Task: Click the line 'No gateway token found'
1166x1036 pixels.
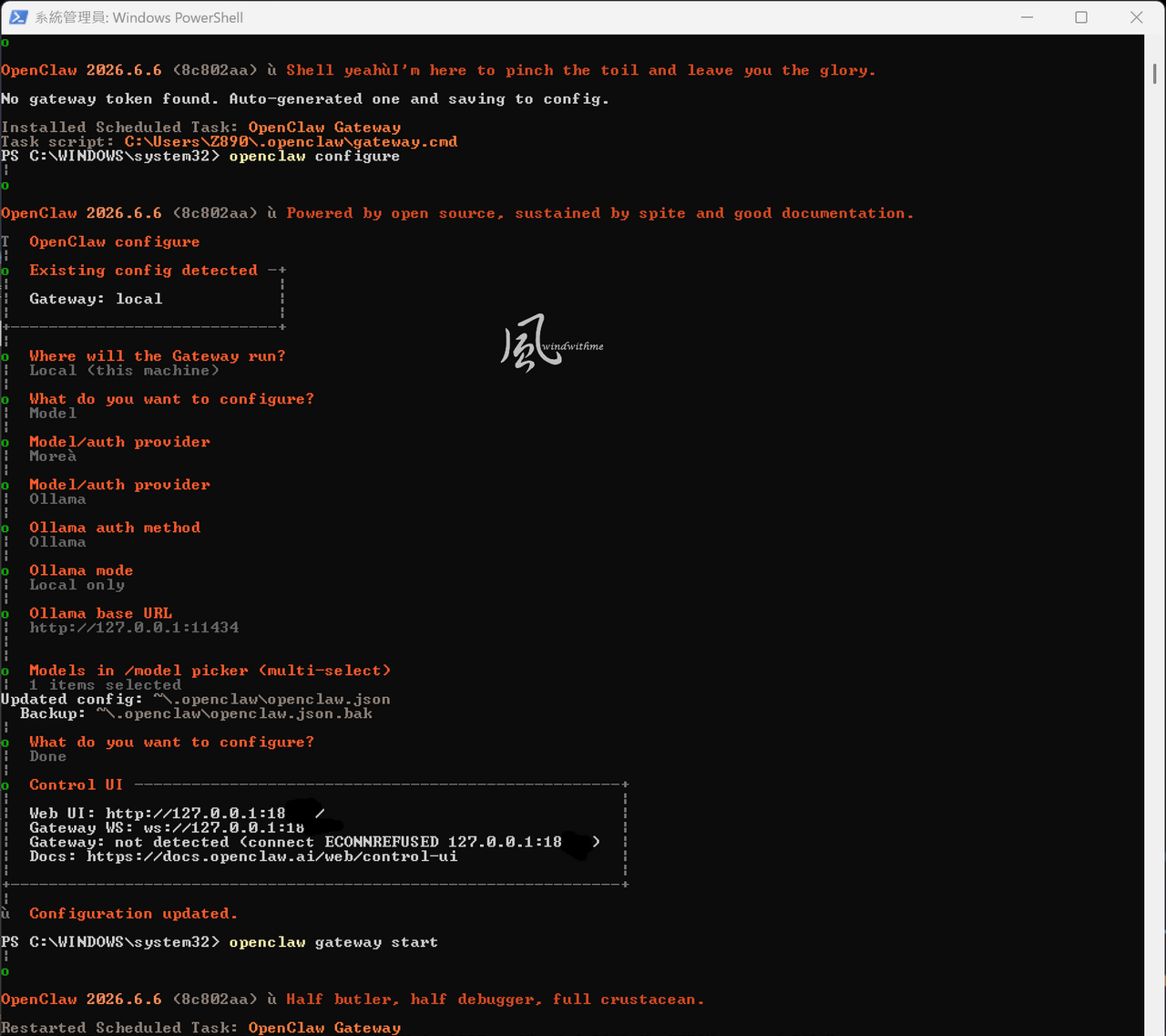Action: (305, 98)
